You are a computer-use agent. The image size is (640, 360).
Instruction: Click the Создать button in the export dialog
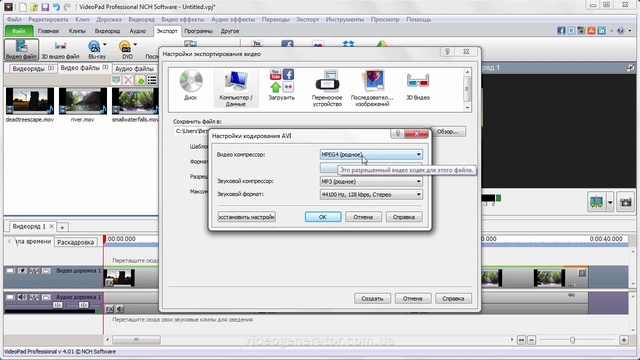coord(372,298)
